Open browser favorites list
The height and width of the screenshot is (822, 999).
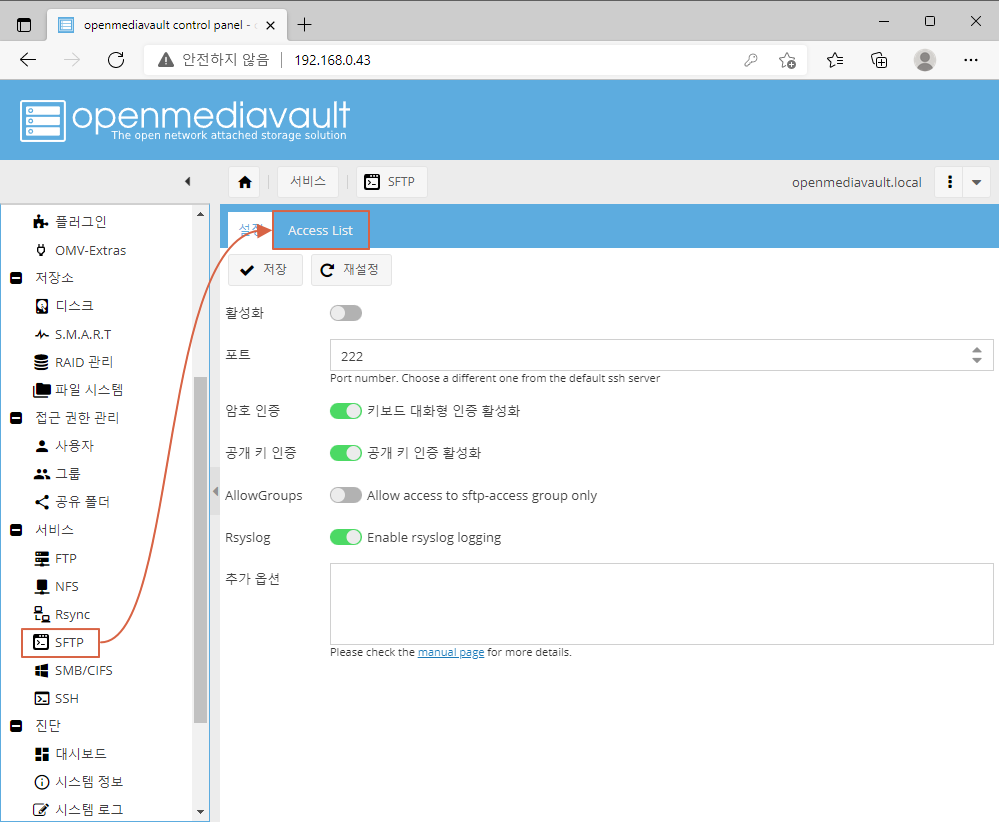[x=835, y=60]
